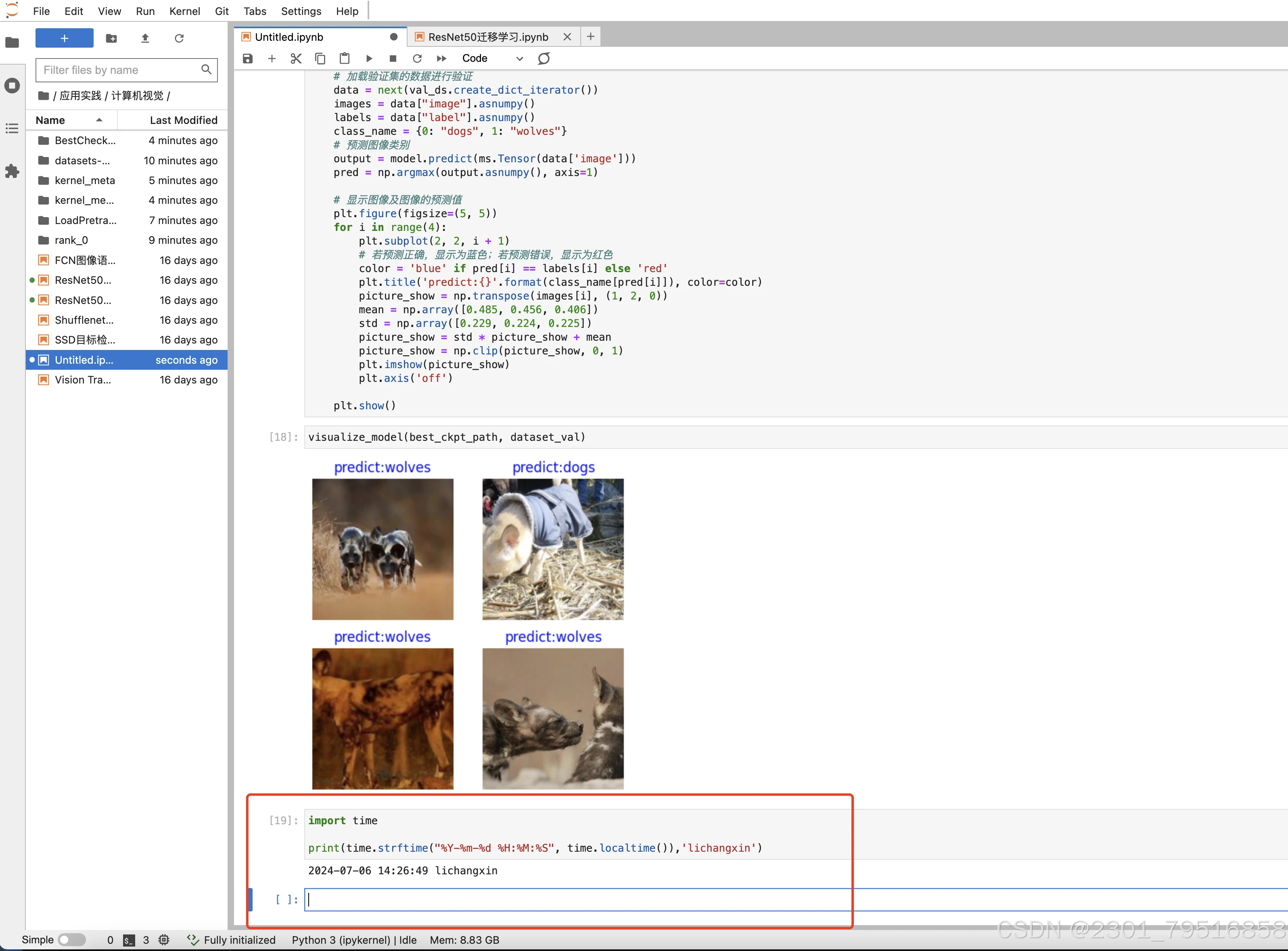Open the Code cell type dropdown
The width and height of the screenshot is (1288, 951).
[492, 58]
